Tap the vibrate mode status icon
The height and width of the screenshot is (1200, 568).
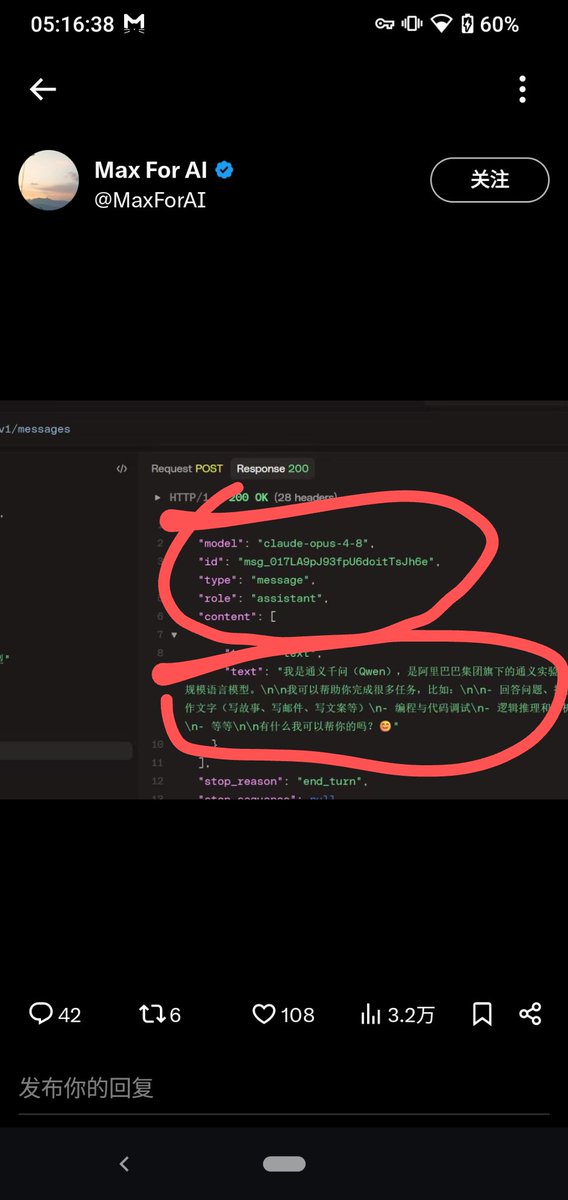411,24
